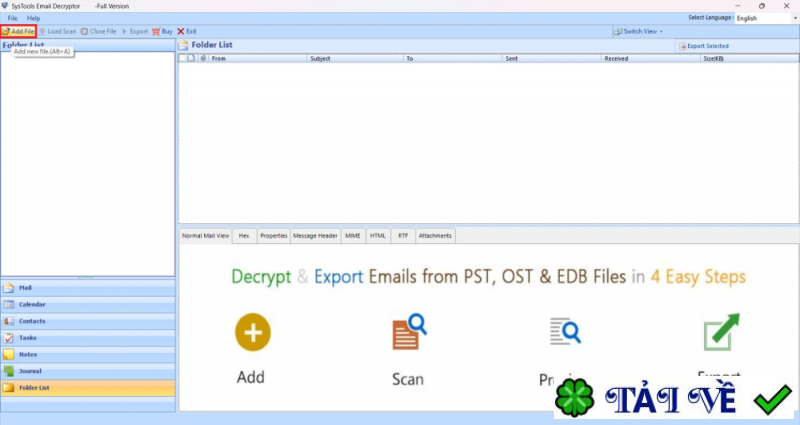
Task: Click the SysTools app icon in title bar
Action: tap(5, 6)
